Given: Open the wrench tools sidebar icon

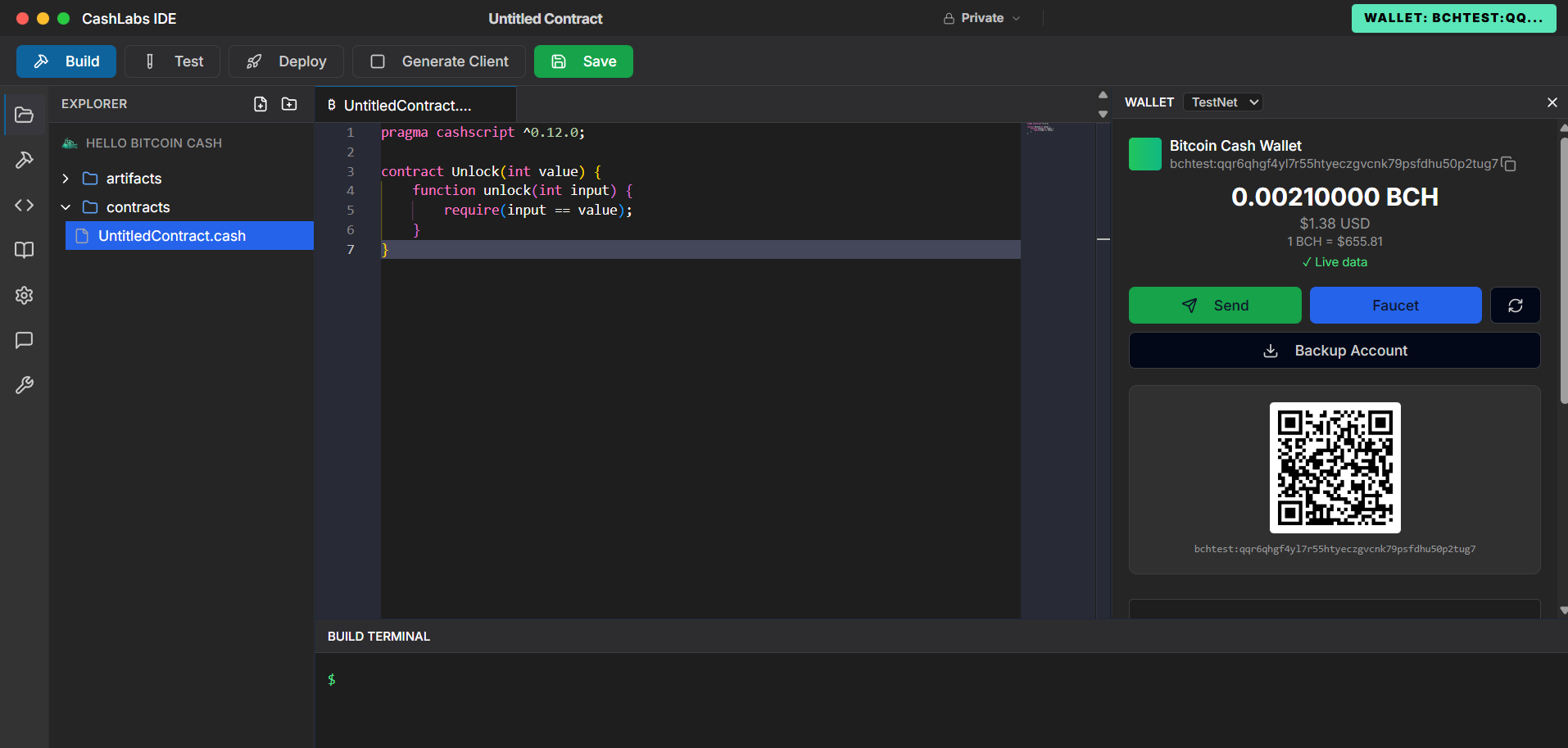Looking at the screenshot, I should [x=25, y=385].
